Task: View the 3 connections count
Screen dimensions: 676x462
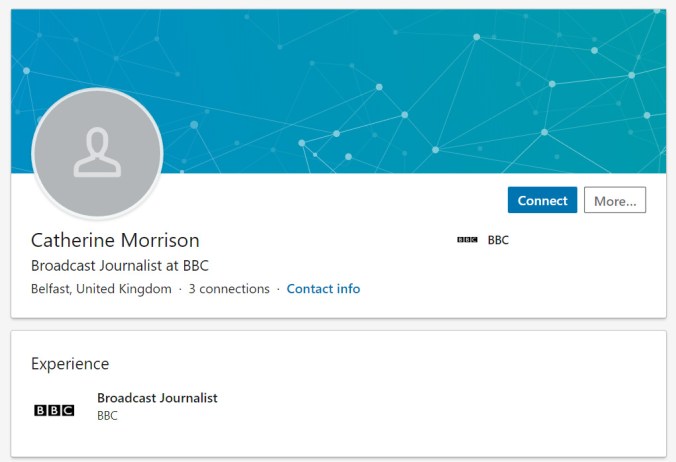Action: coord(229,289)
